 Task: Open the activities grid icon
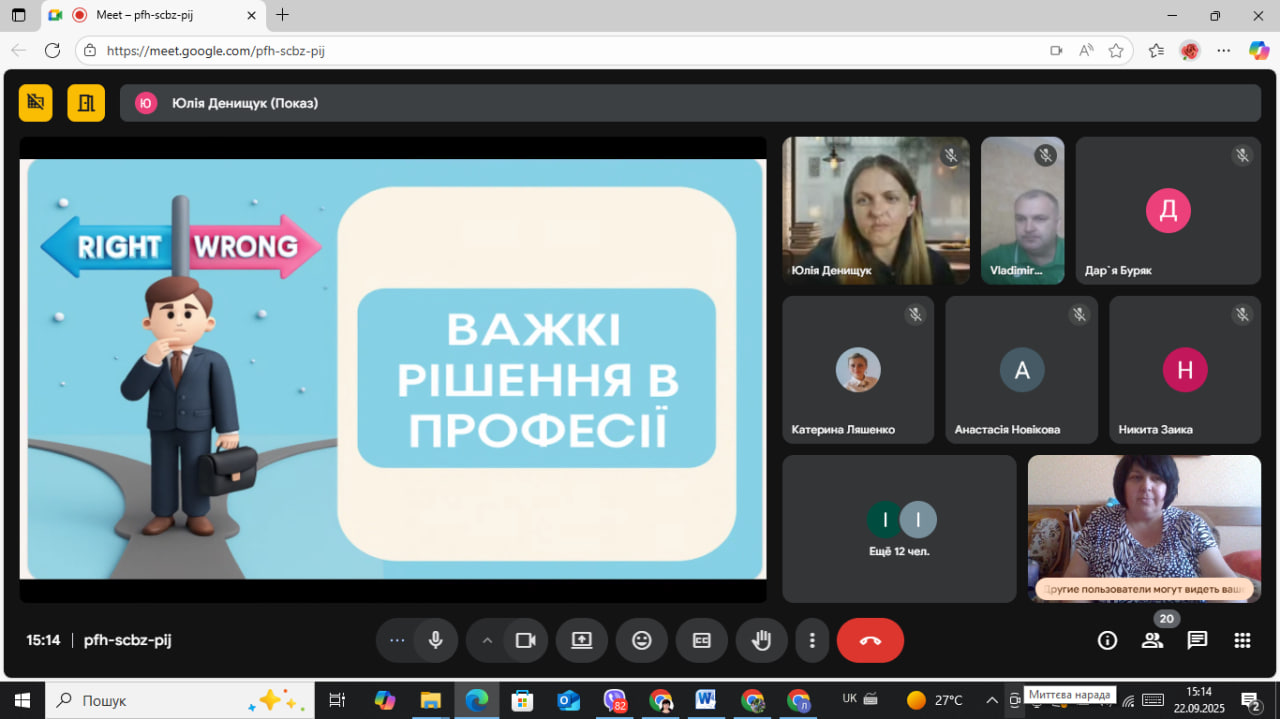click(x=1242, y=641)
